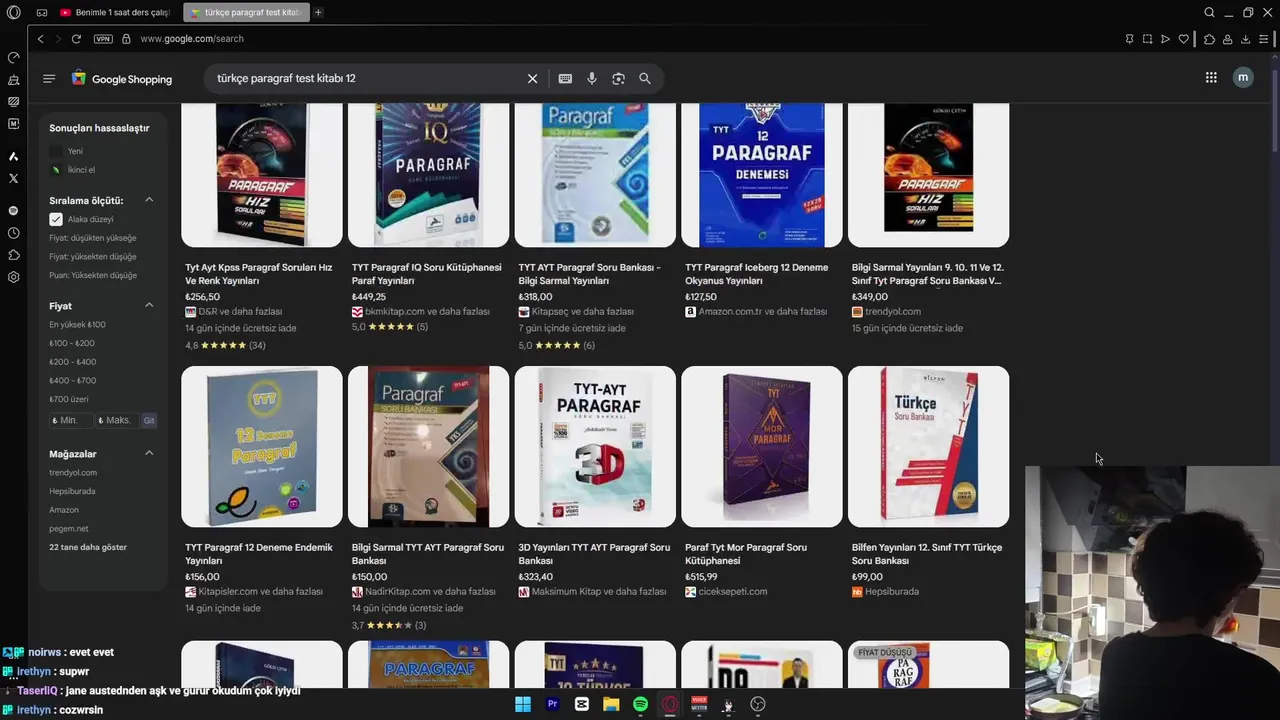Image resolution: width=1280 pixels, height=720 pixels.
Task: Filter by store Hepsiburada
Action: (72, 491)
